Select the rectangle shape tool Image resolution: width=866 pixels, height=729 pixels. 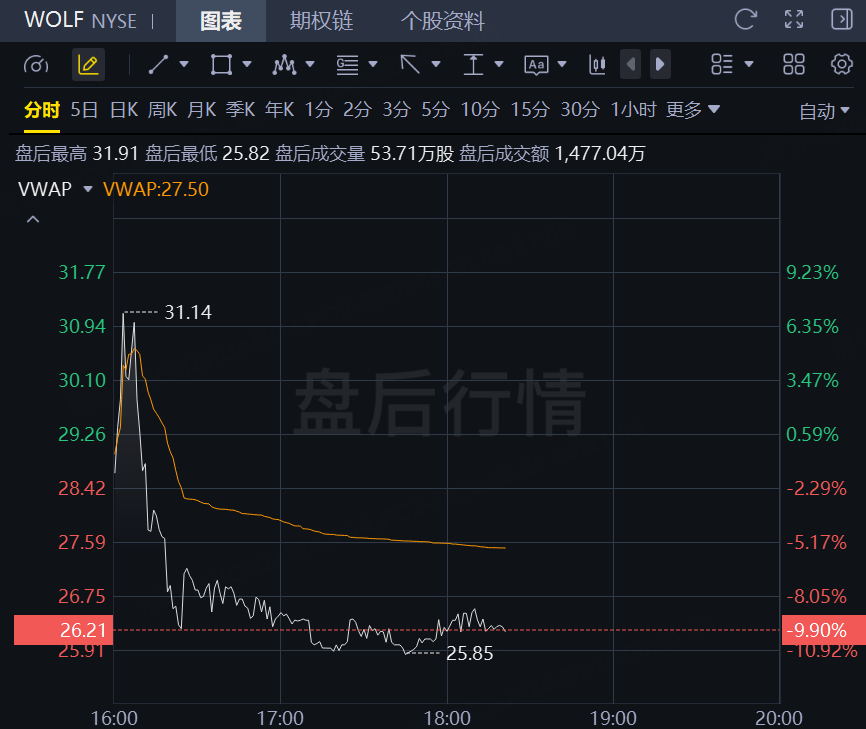click(x=221, y=65)
